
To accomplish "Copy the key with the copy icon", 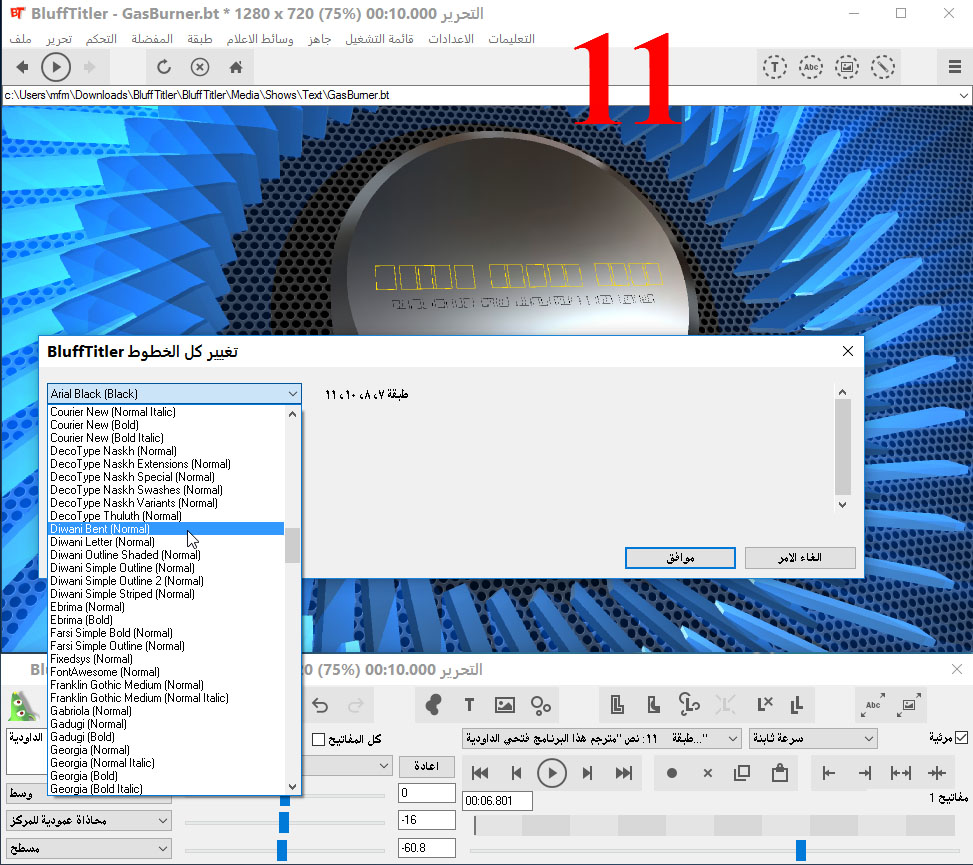I will 742,773.
